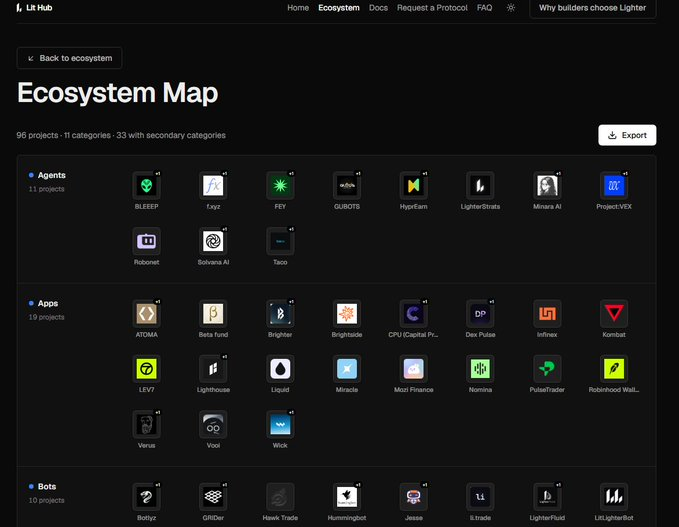
Task: Open the LEV7 app icon
Action: point(146,369)
